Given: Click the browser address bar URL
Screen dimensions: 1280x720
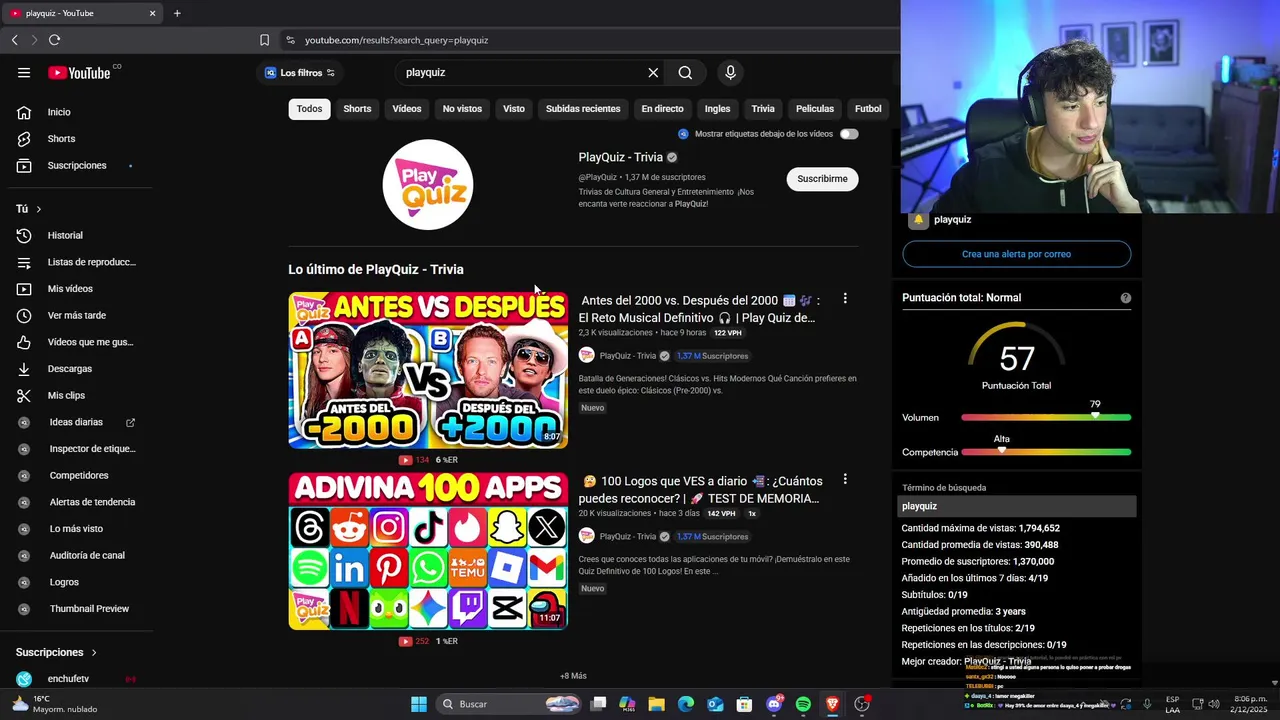Looking at the screenshot, I should coord(396,40).
